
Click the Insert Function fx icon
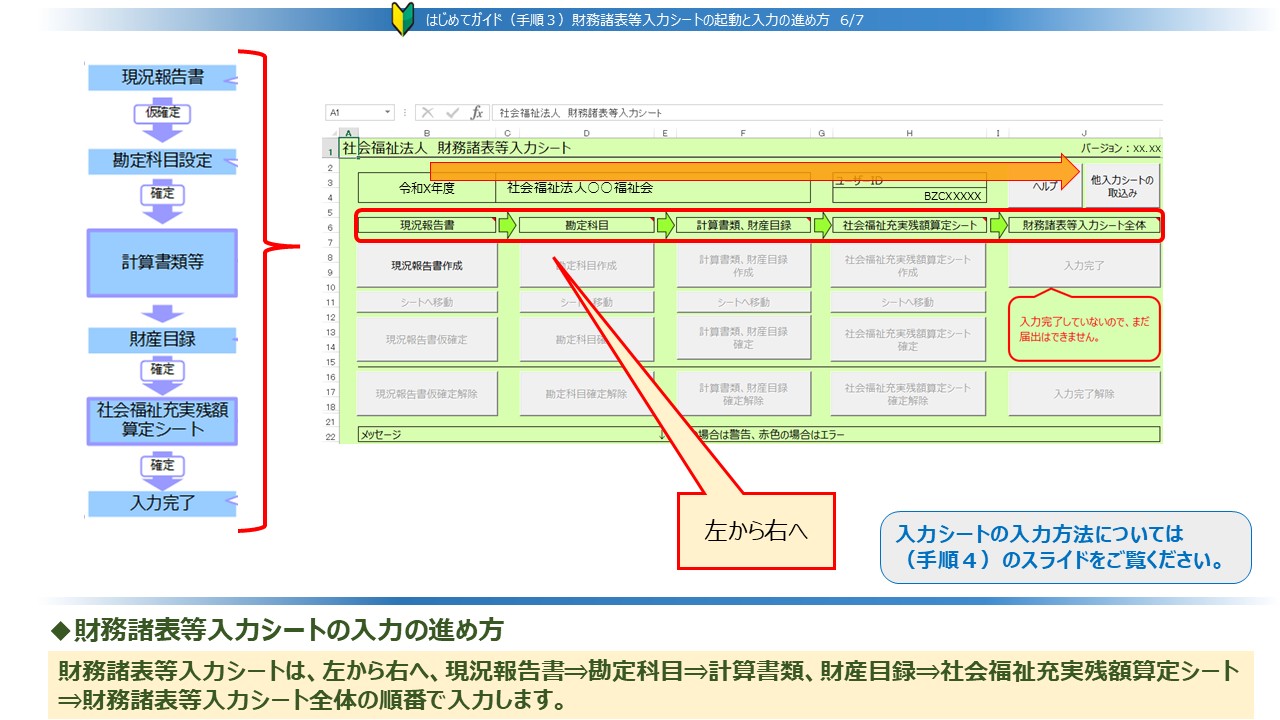click(477, 113)
